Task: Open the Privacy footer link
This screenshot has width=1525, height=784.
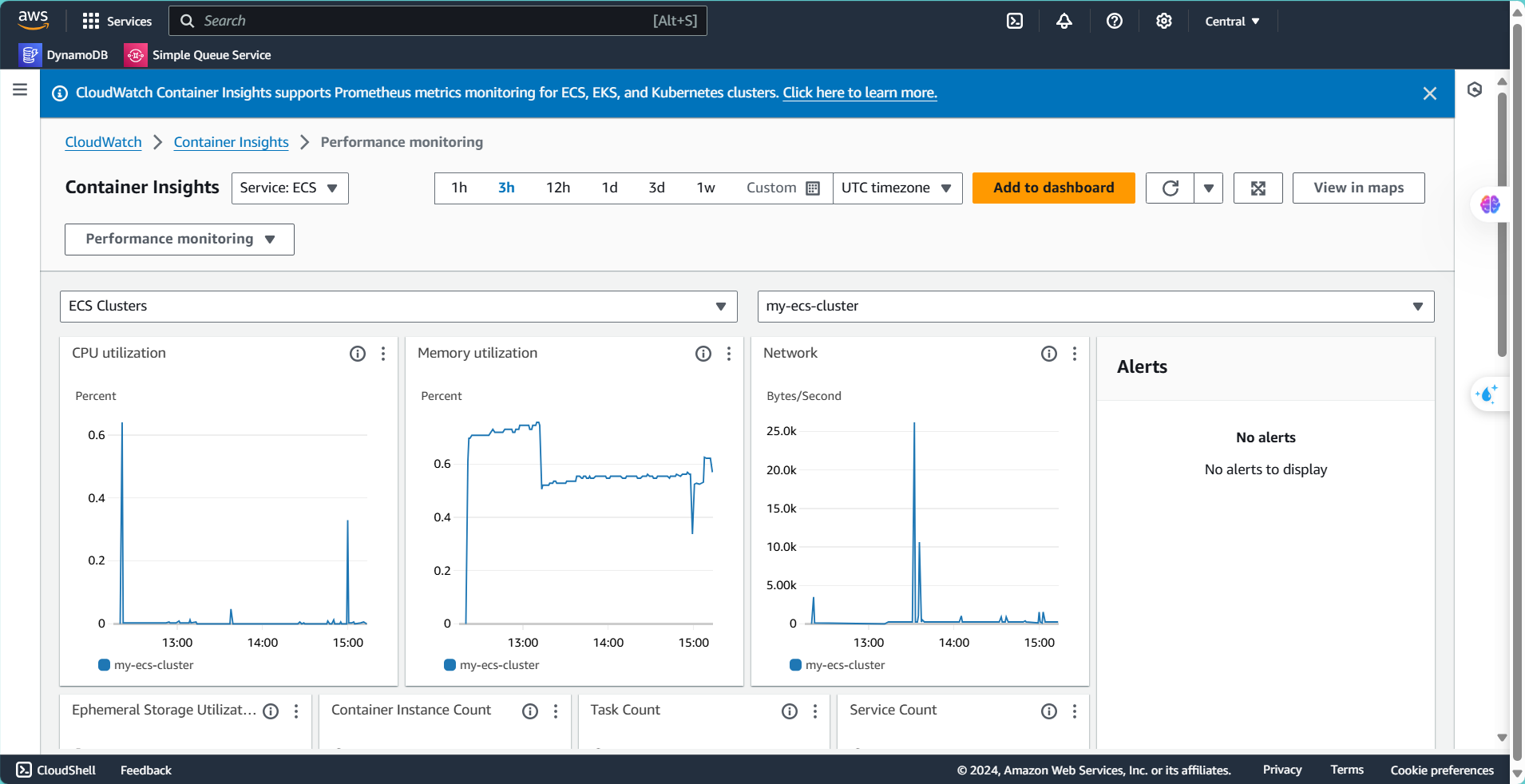Action: 1282,770
